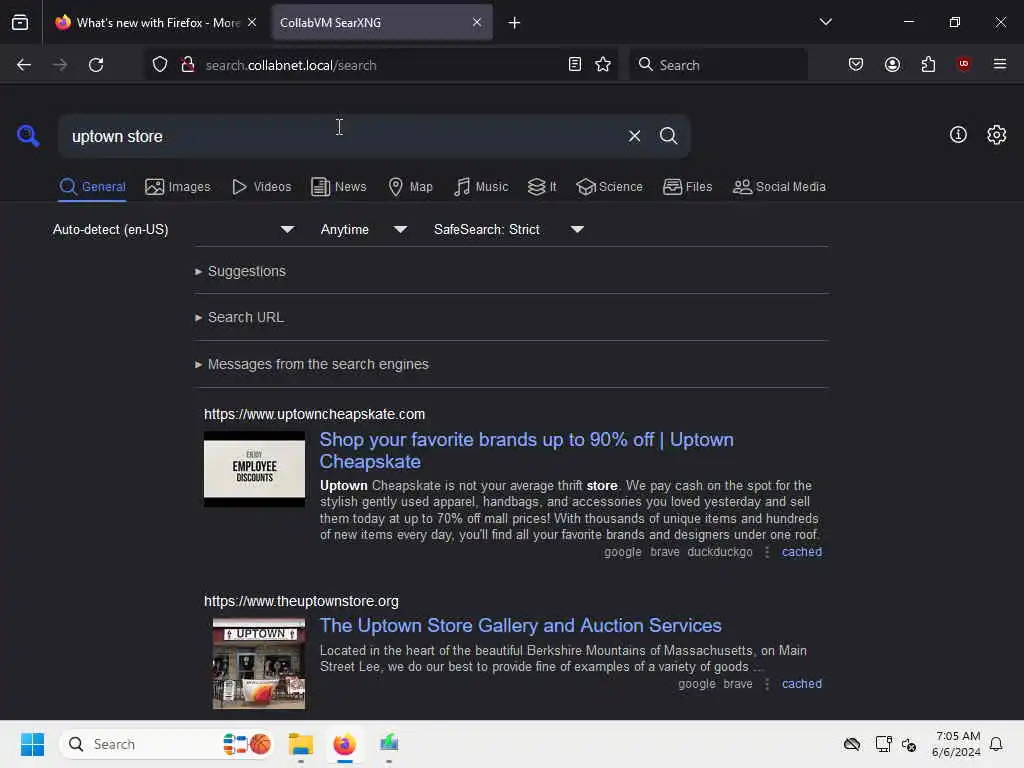Click the cloud sync tray icon

tap(852, 744)
